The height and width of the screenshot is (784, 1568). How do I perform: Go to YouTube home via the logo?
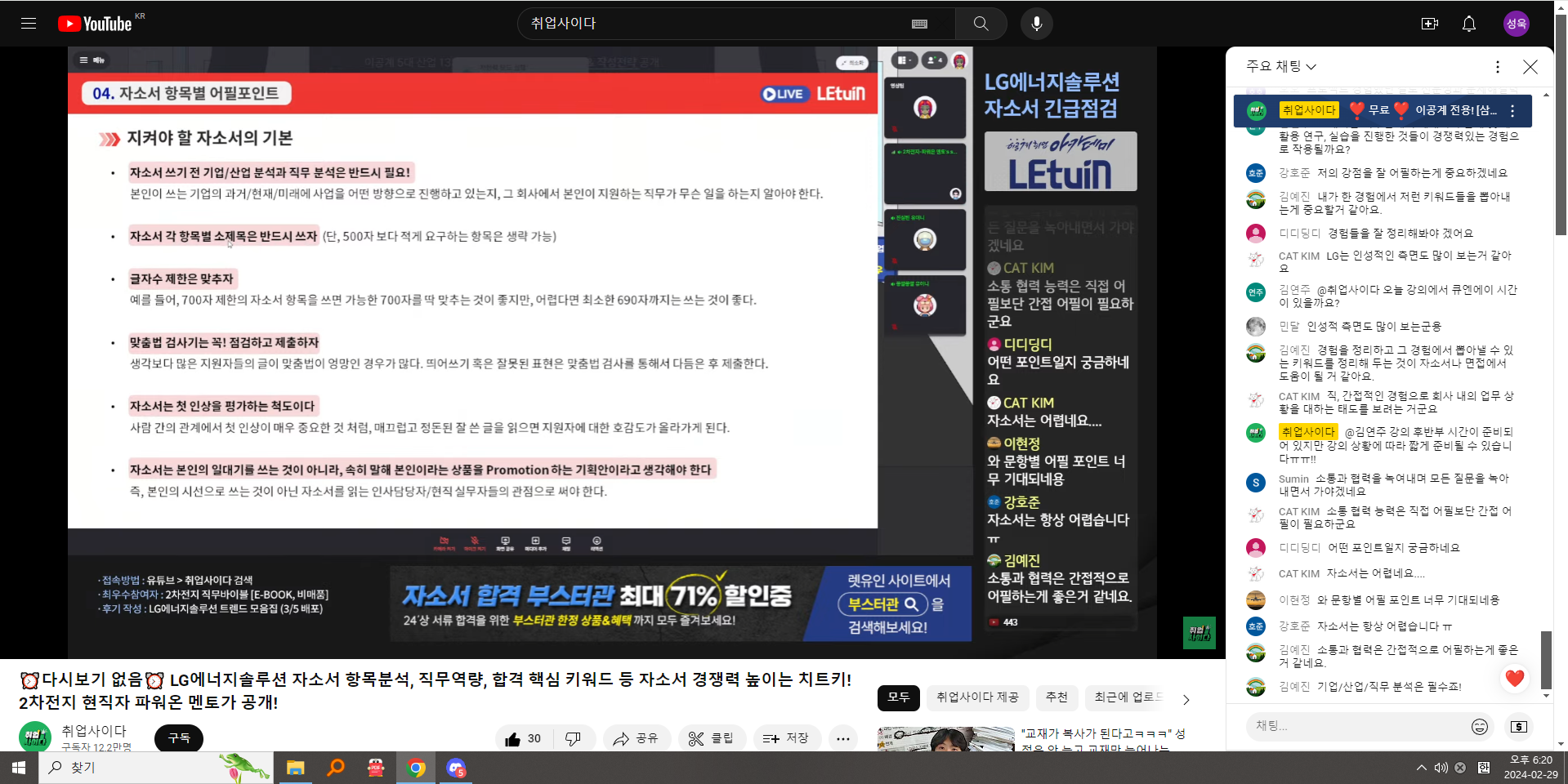95,24
